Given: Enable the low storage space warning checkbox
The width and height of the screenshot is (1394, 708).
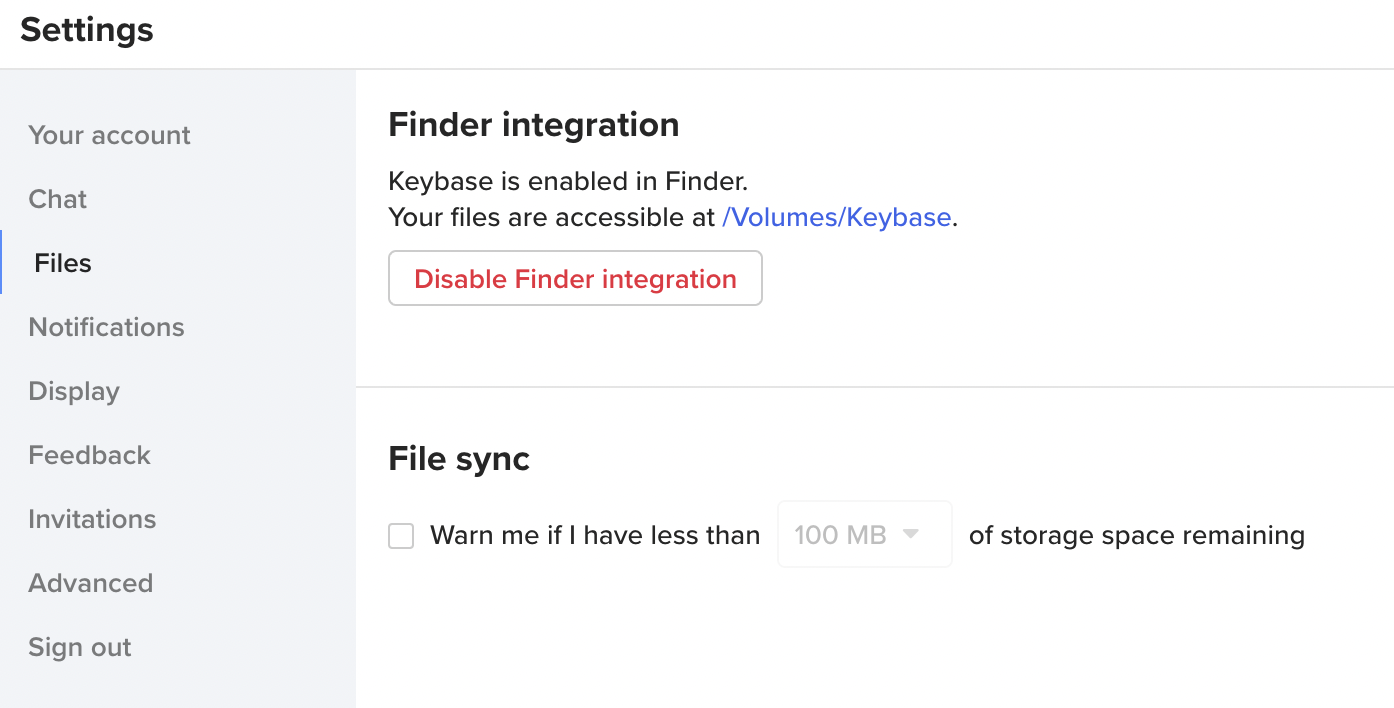Looking at the screenshot, I should coord(401,536).
